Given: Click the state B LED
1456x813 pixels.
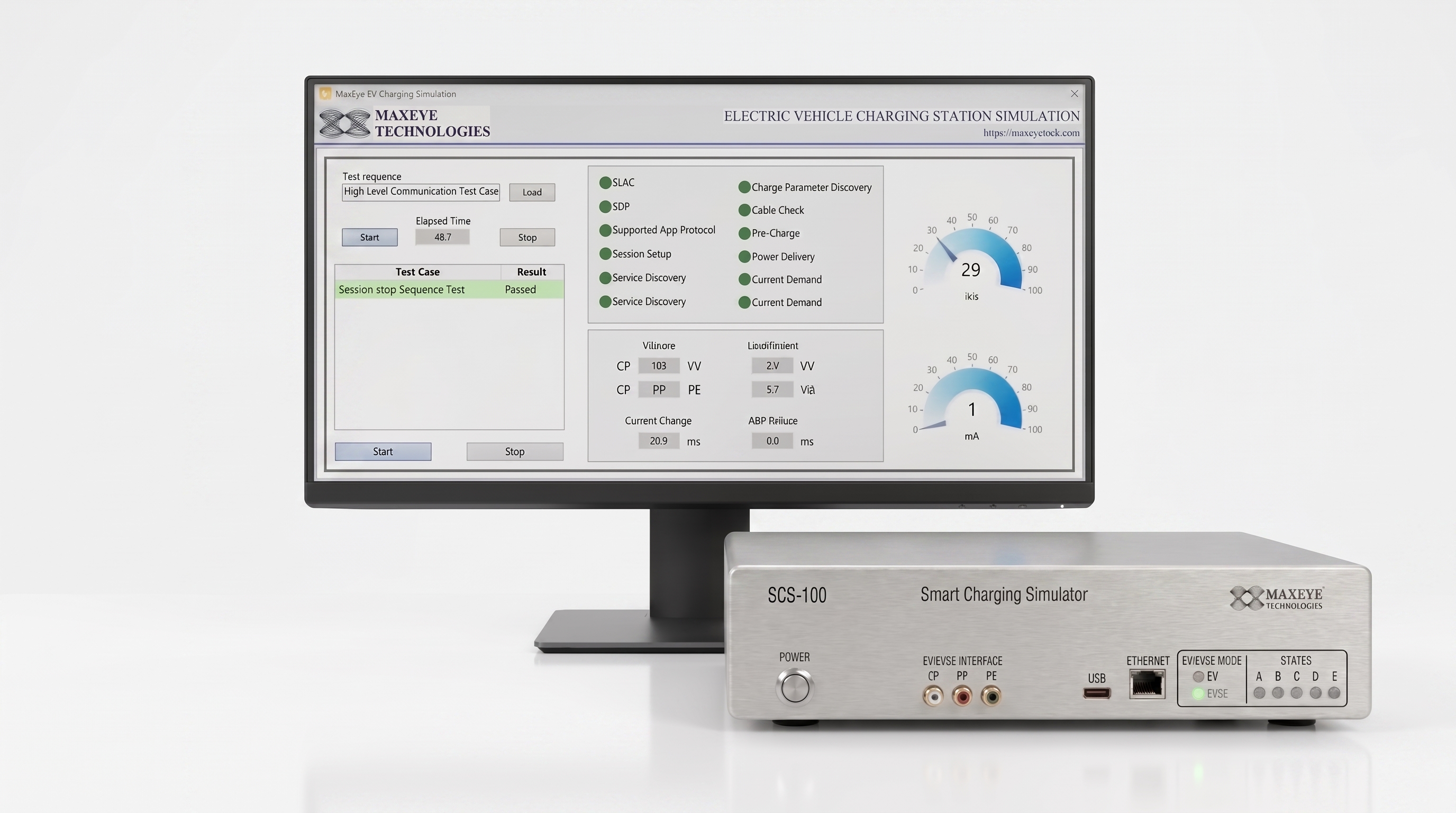Looking at the screenshot, I should 1278,693.
